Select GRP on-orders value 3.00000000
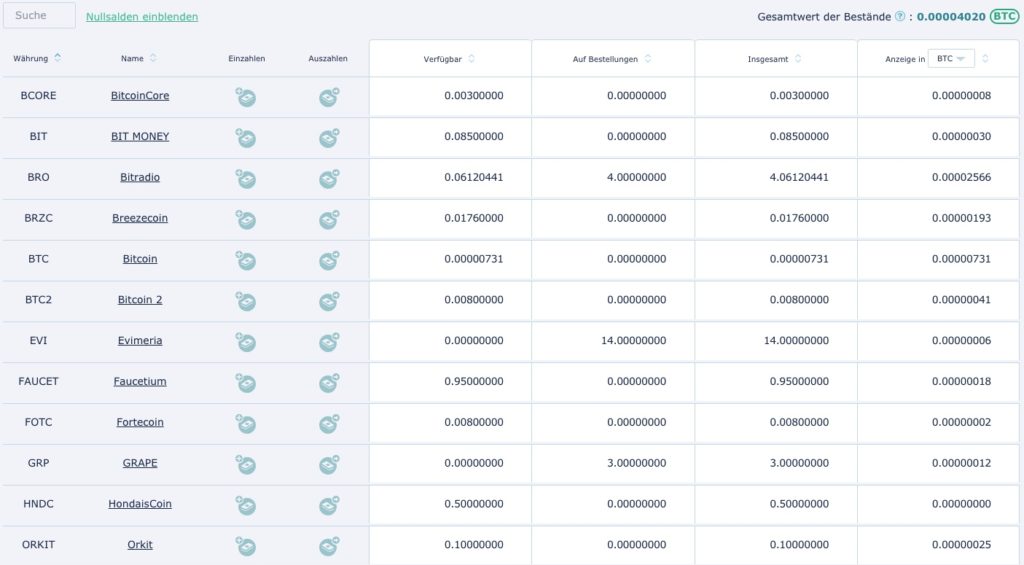 click(637, 463)
